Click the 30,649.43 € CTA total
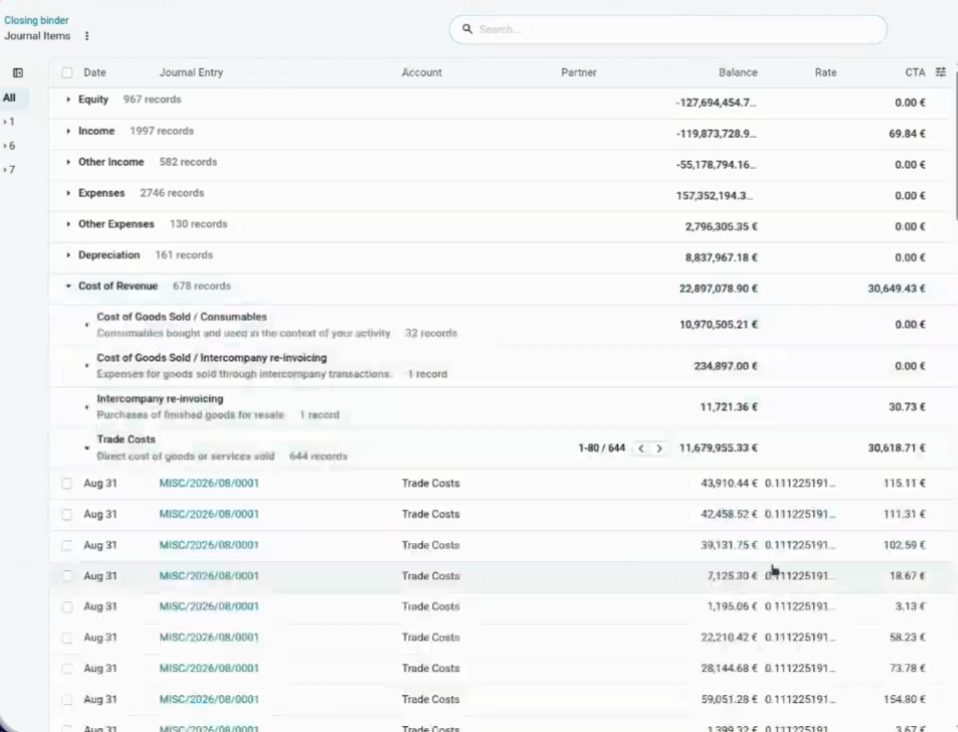Screen dimensions: 958x732 pyautogui.click(x=896, y=288)
